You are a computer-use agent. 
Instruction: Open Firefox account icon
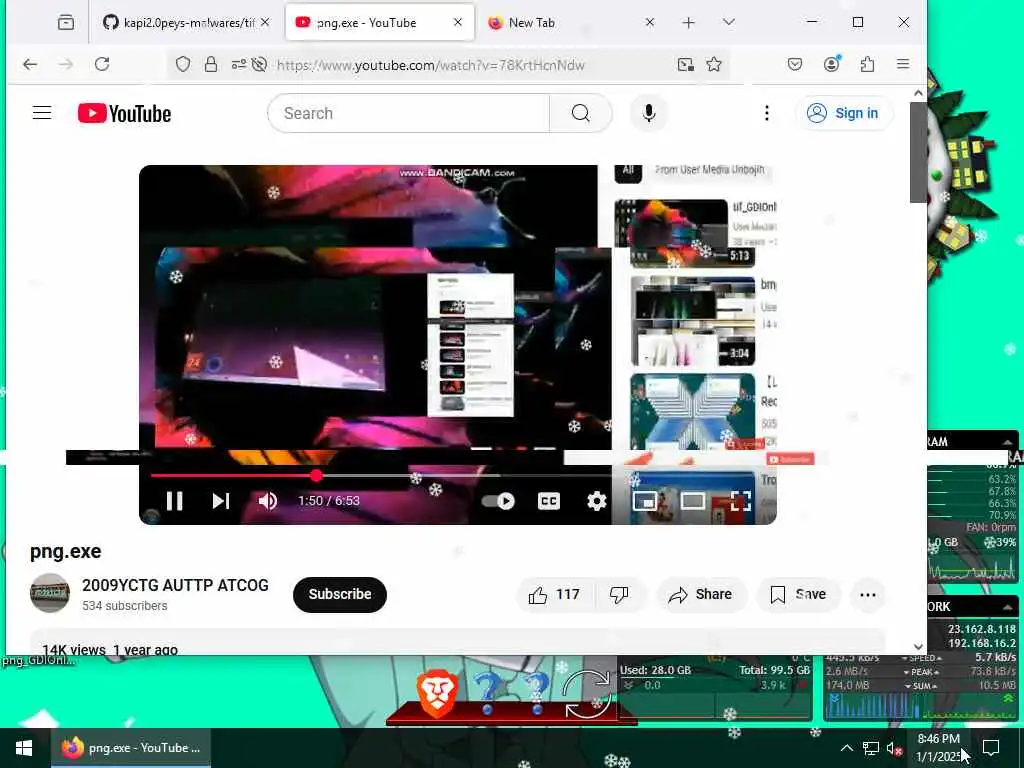(x=831, y=63)
